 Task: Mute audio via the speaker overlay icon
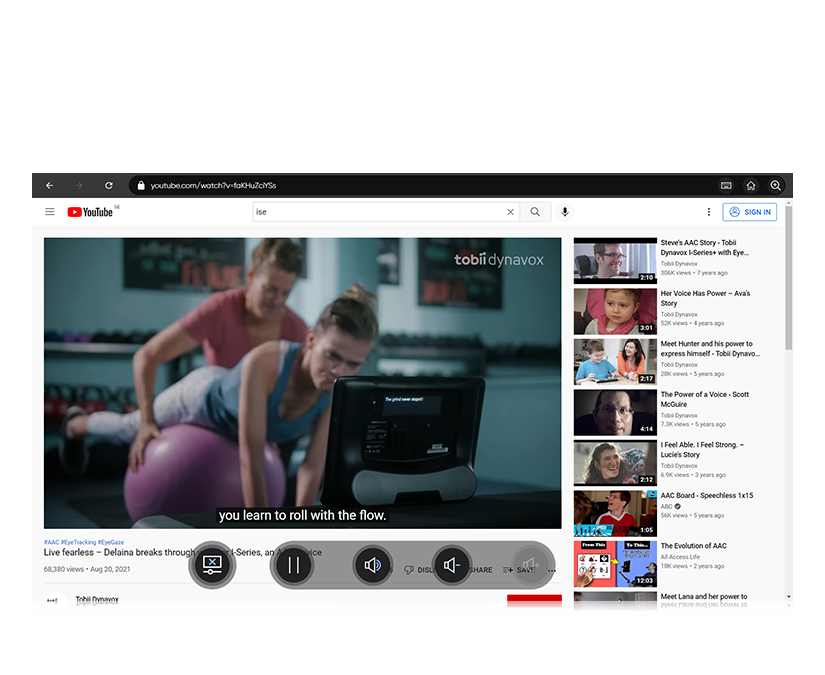(x=373, y=565)
